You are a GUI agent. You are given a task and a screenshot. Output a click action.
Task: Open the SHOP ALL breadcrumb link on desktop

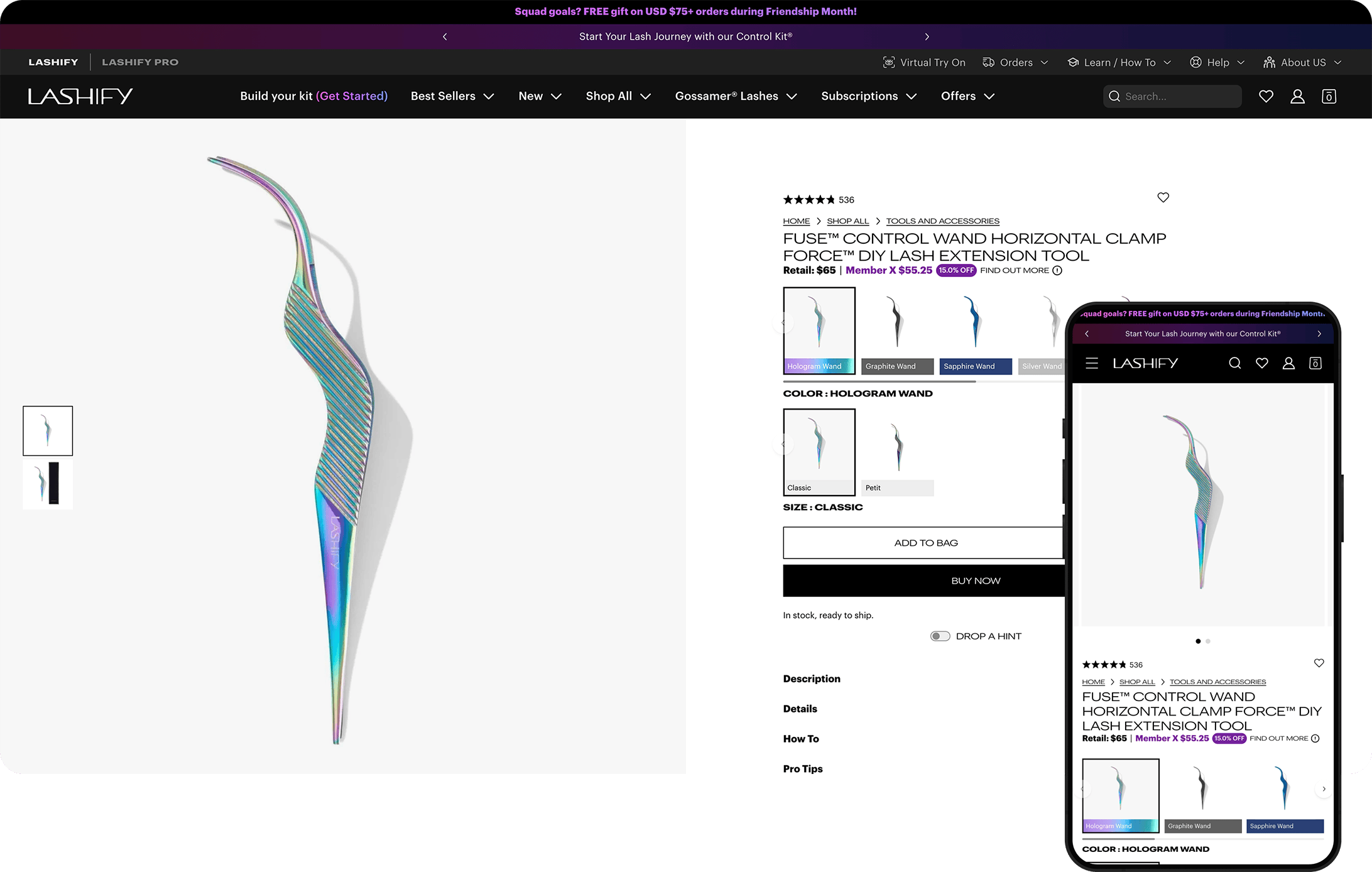click(847, 221)
